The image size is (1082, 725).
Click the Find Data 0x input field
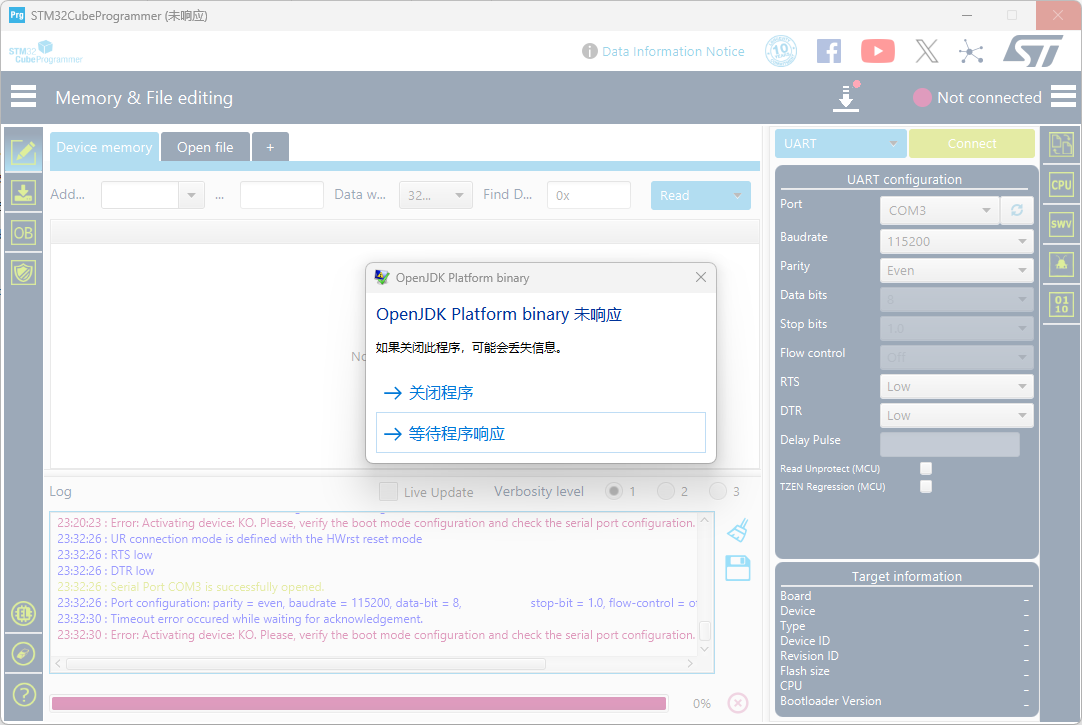tap(589, 195)
